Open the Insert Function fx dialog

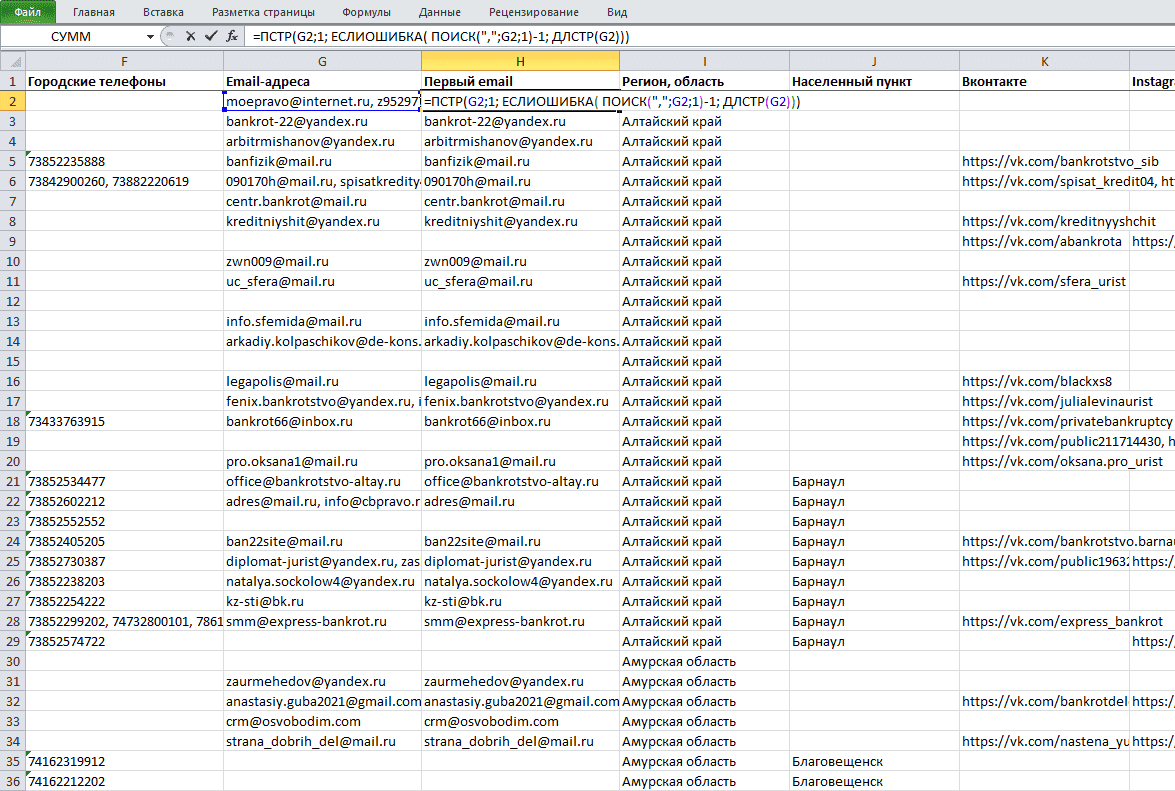click(232, 36)
